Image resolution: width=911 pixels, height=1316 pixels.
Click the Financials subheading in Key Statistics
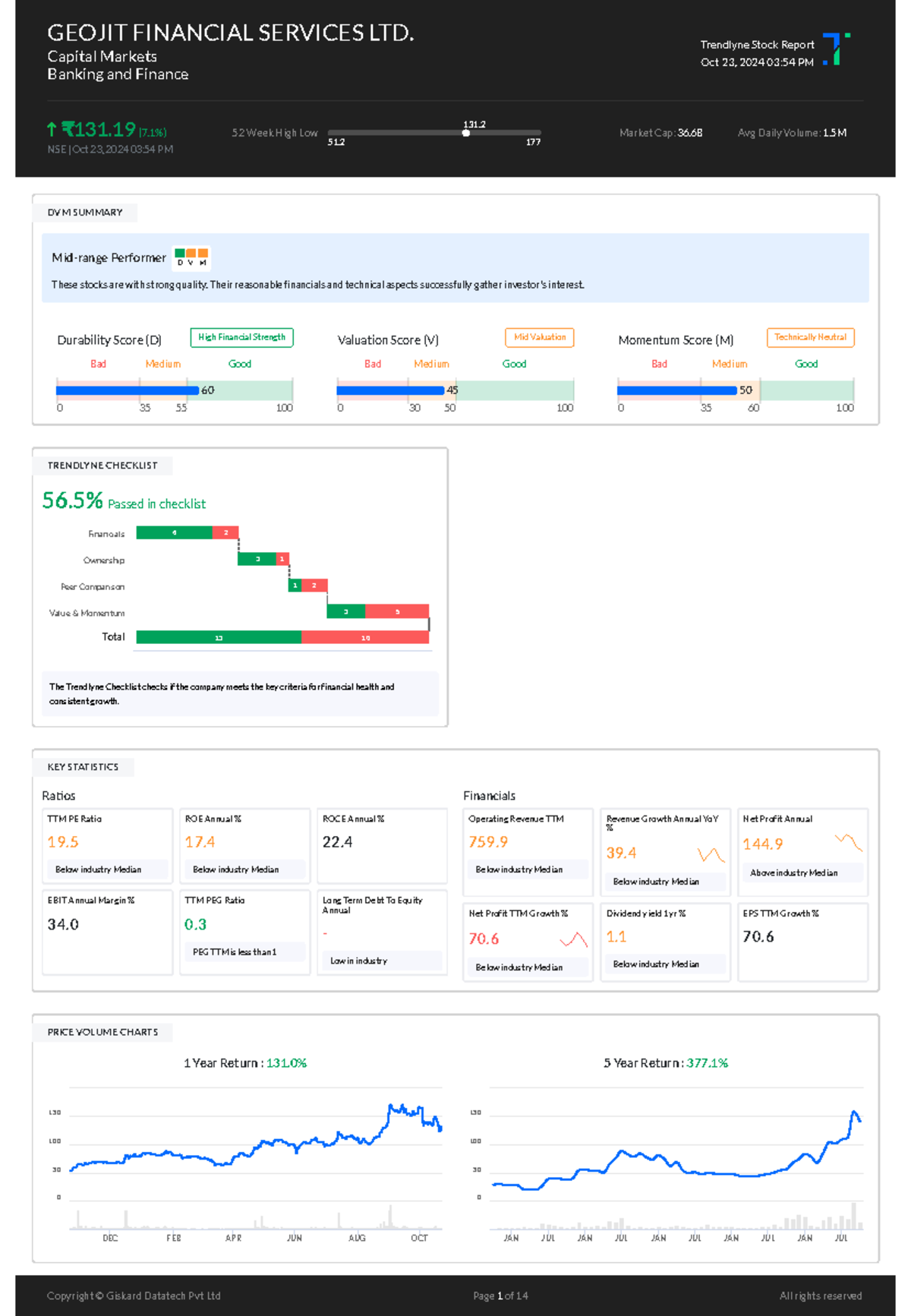(x=489, y=796)
